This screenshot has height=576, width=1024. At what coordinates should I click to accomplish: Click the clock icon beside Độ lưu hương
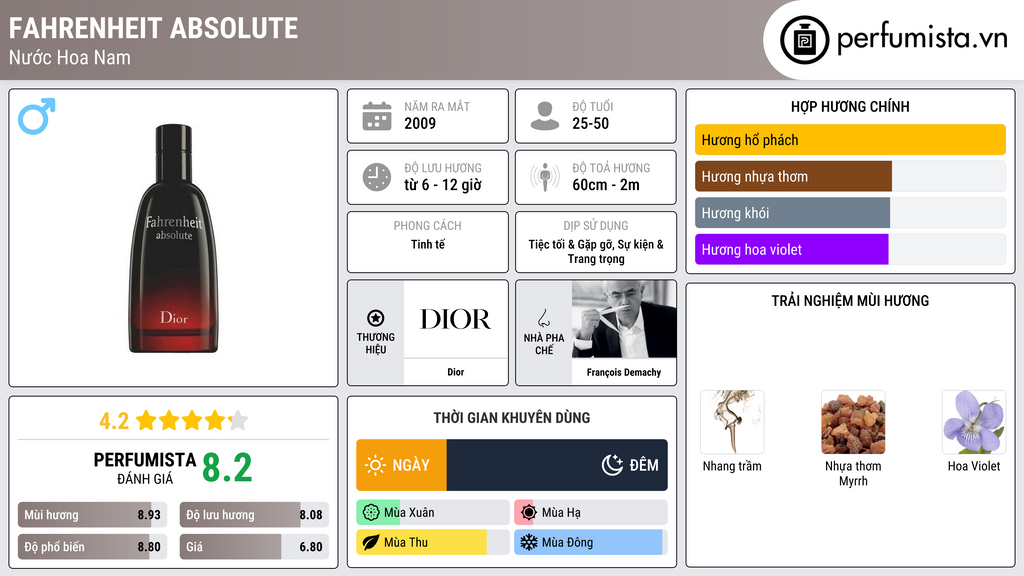coord(377,177)
